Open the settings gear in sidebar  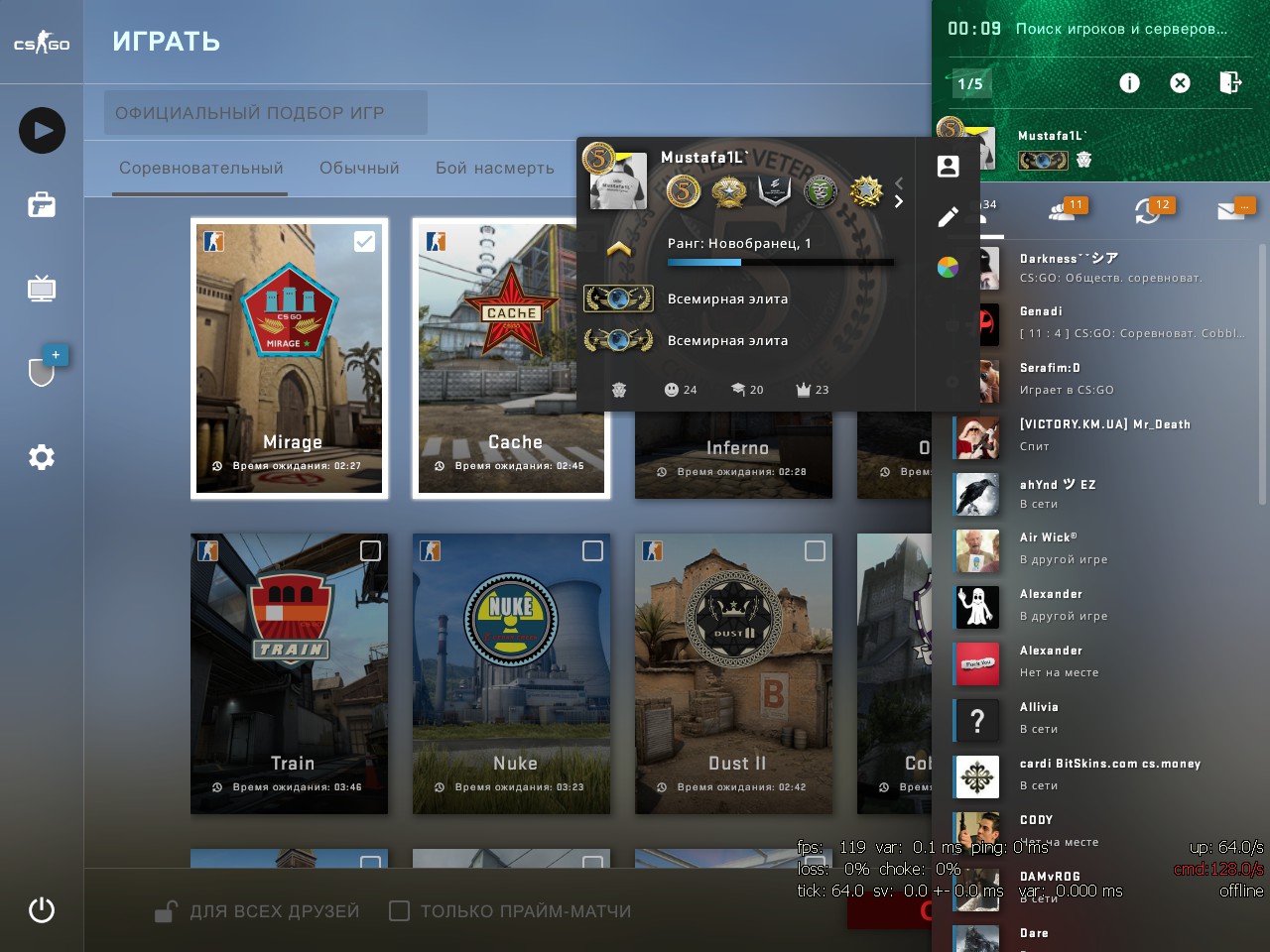click(42, 457)
